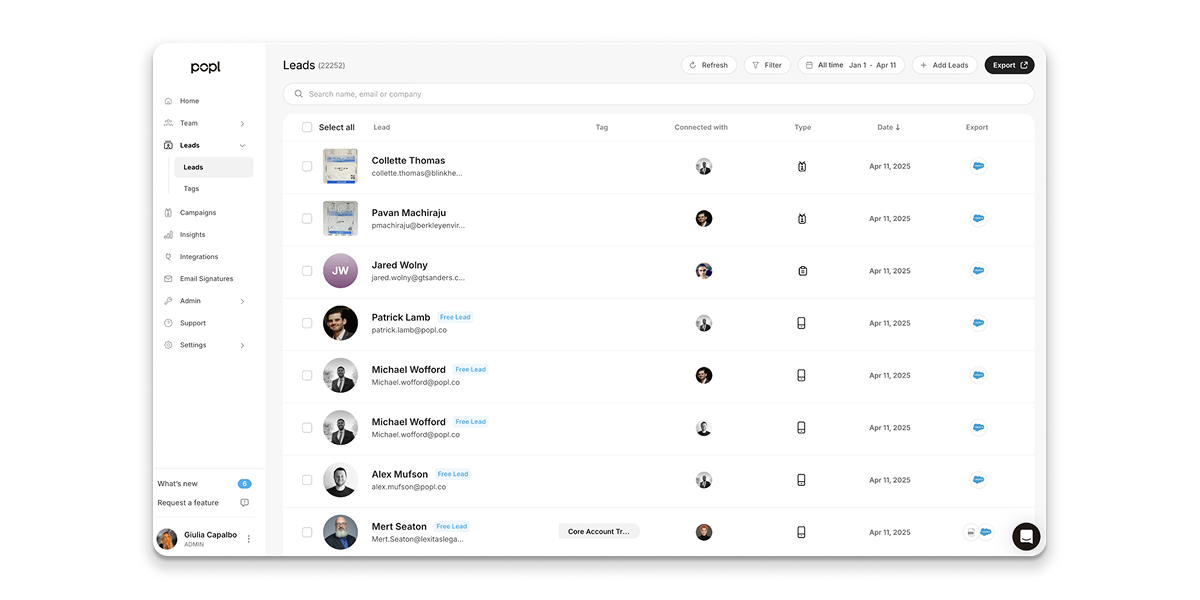Open the Admin menu item
The image size is (1200, 600).
point(189,300)
